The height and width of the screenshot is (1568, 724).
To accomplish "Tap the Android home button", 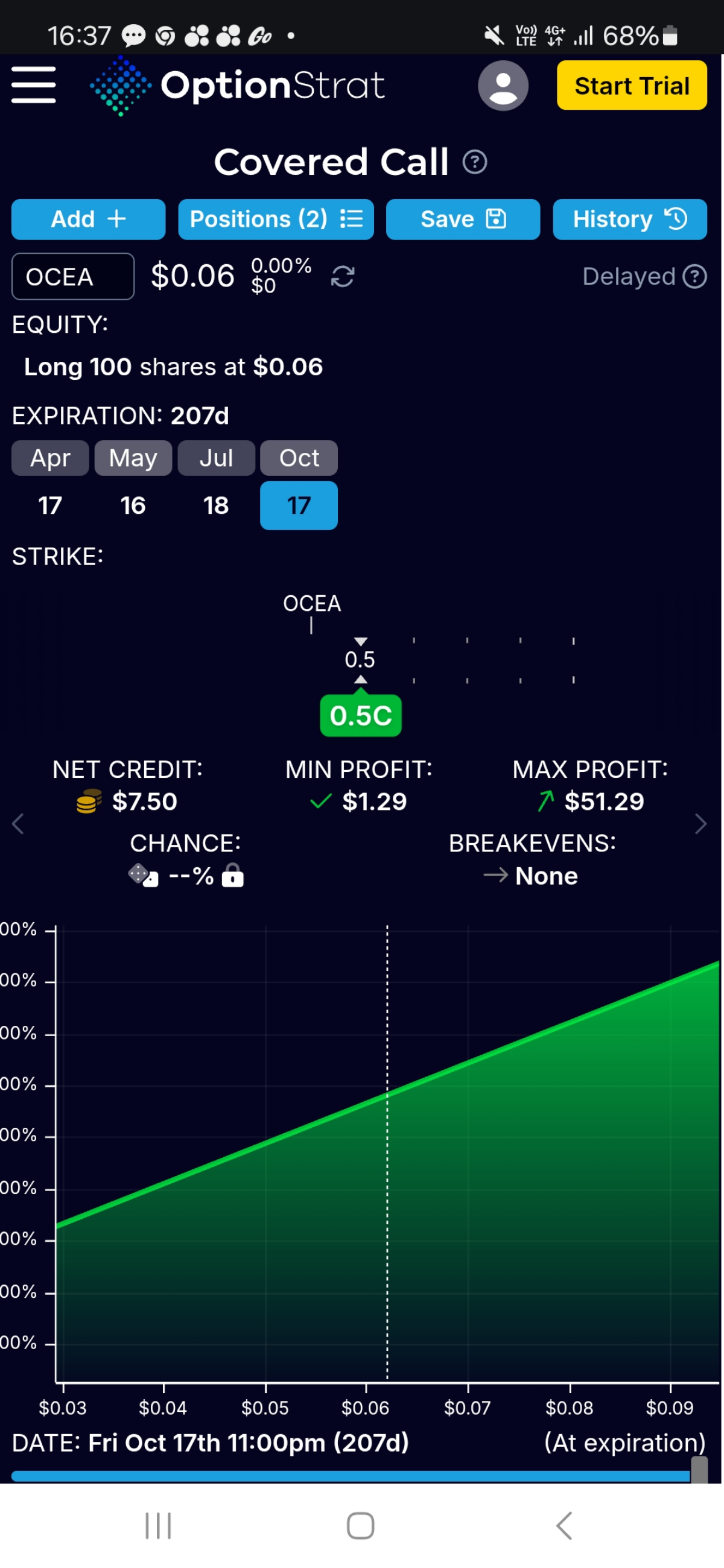I will point(360,1526).
